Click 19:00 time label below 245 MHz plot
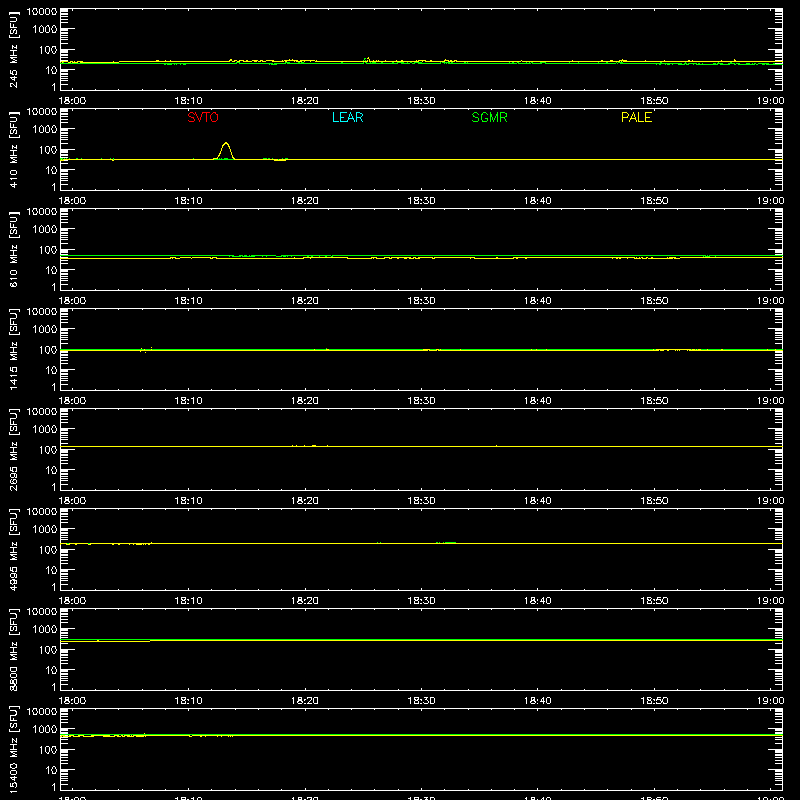The width and height of the screenshot is (800, 800). (770, 101)
